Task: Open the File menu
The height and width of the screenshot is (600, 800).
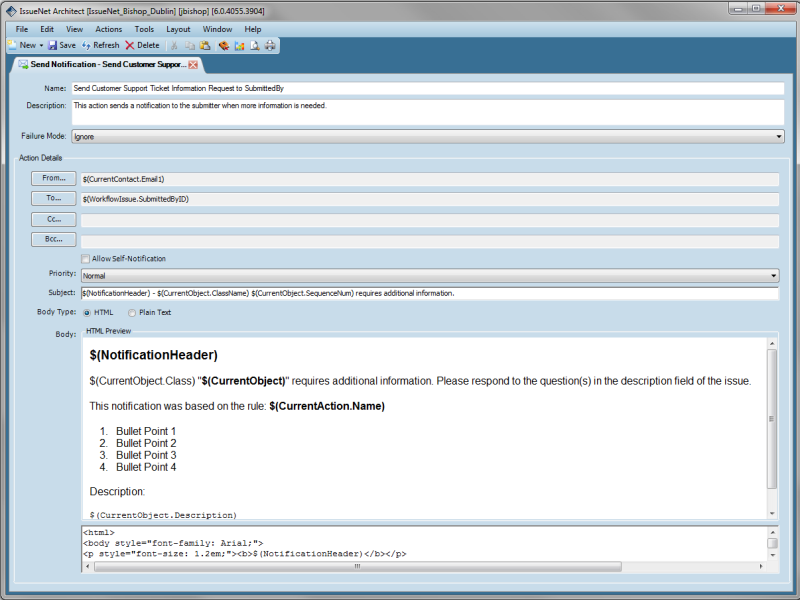Action: [22, 29]
